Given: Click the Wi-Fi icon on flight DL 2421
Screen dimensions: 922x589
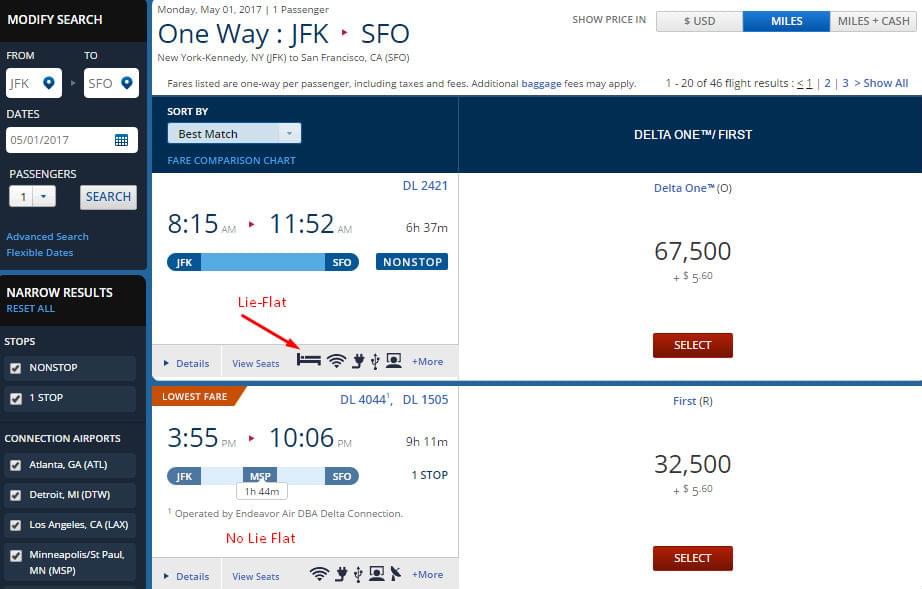Looking at the screenshot, I should coord(336,360).
